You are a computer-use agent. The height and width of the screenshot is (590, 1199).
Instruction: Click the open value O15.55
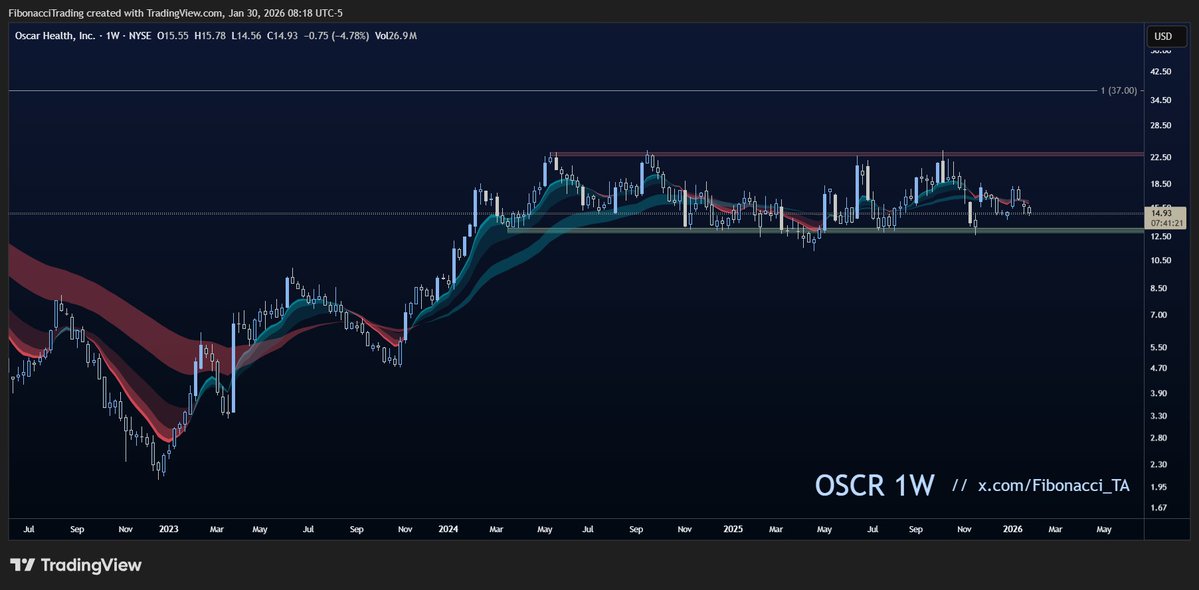[x=173, y=36]
